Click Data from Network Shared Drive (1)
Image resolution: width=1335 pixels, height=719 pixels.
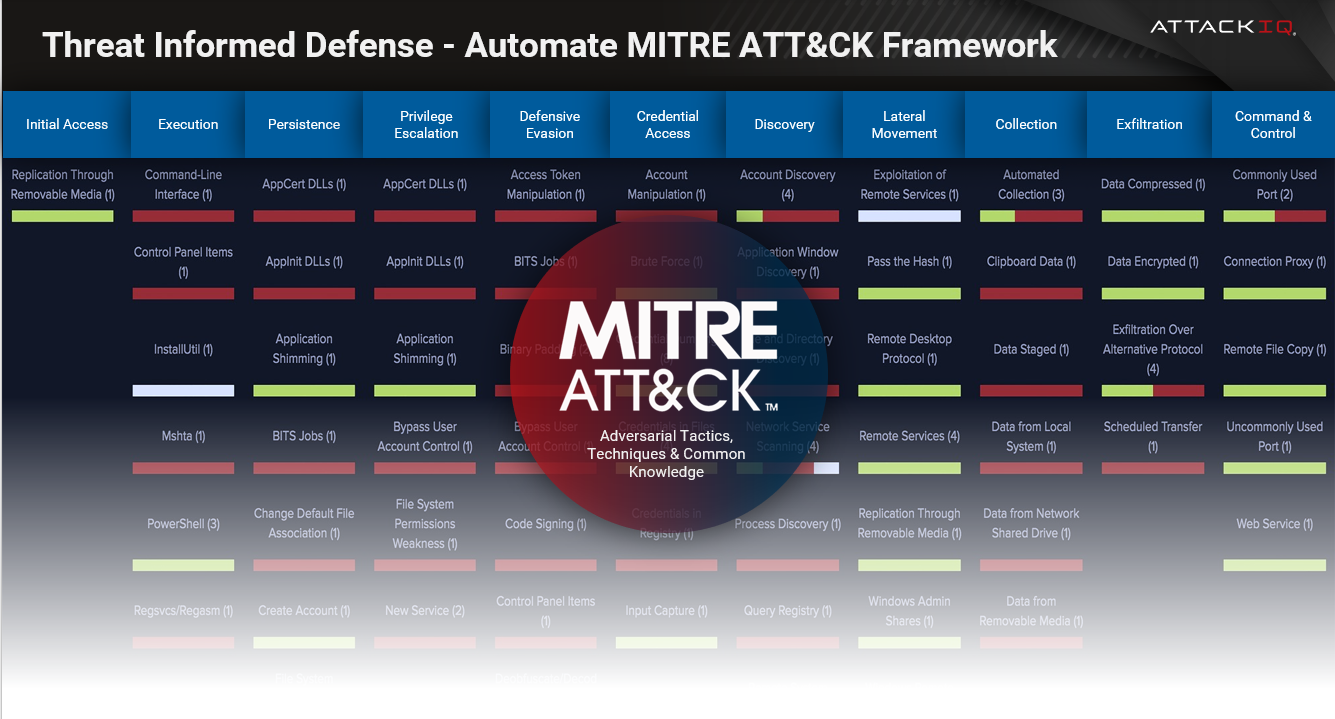pos(1031,523)
